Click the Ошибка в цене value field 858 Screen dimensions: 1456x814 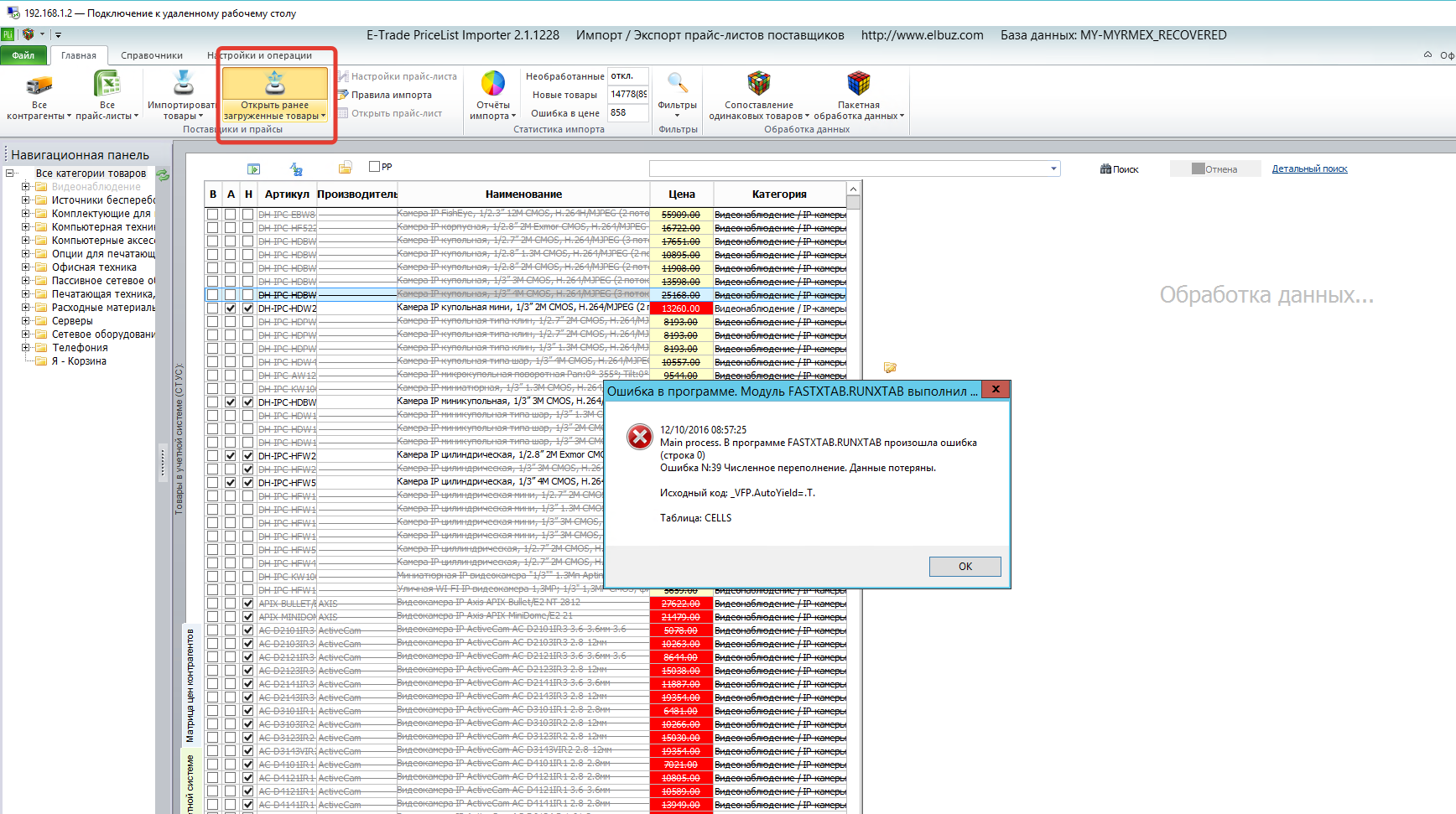[x=628, y=113]
